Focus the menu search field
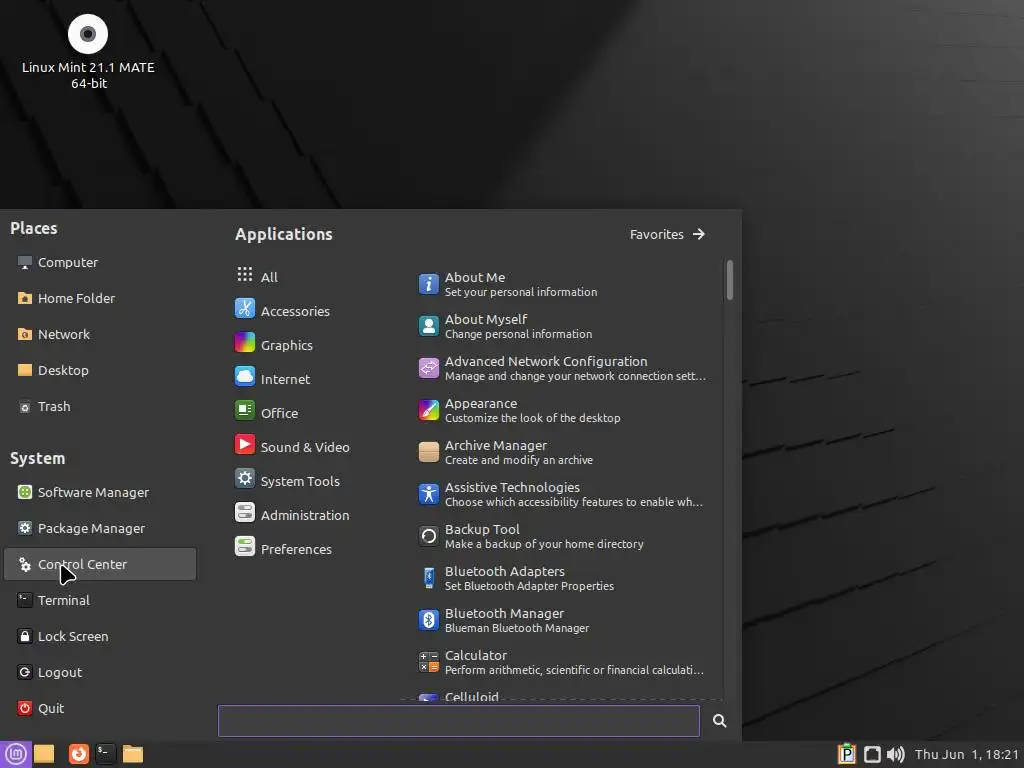 [x=458, y=720]
